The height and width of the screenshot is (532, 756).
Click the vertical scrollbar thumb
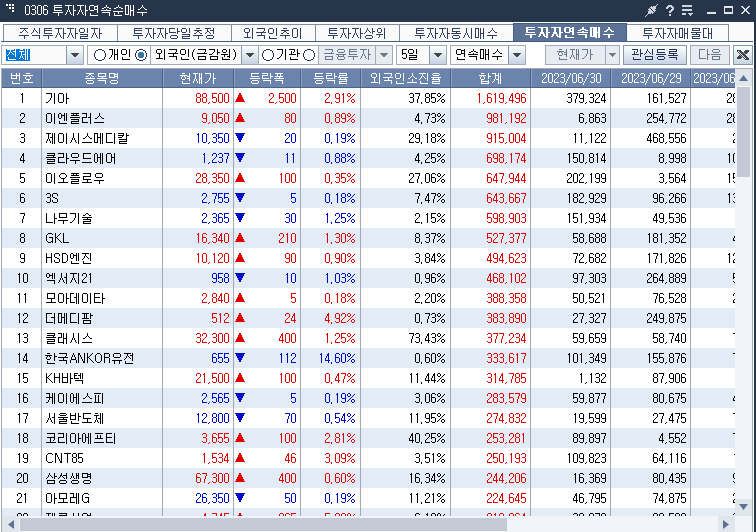[x=743, y=131]
